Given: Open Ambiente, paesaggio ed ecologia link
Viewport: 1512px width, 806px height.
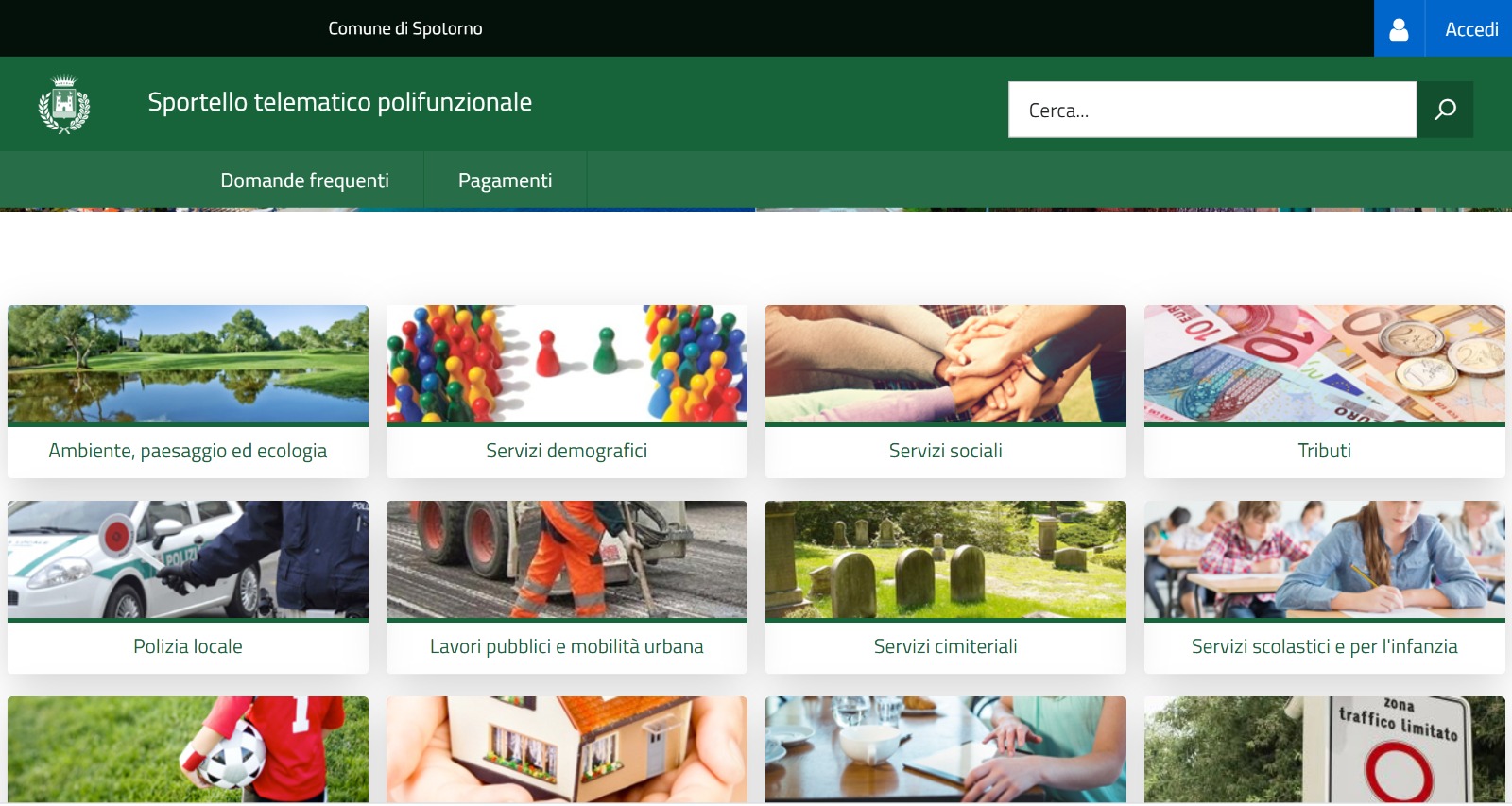Looking at the screenshot, I should tap(188, 451).
